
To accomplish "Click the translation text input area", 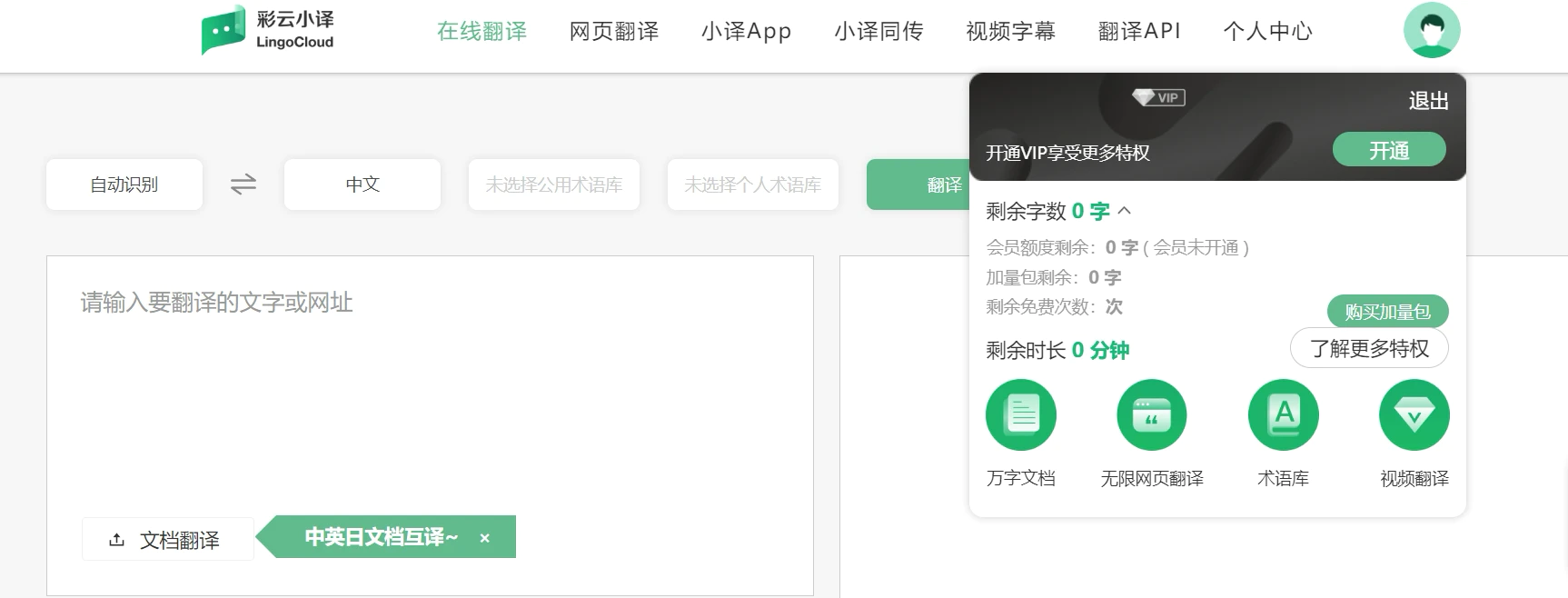I will tap(429, 391).
